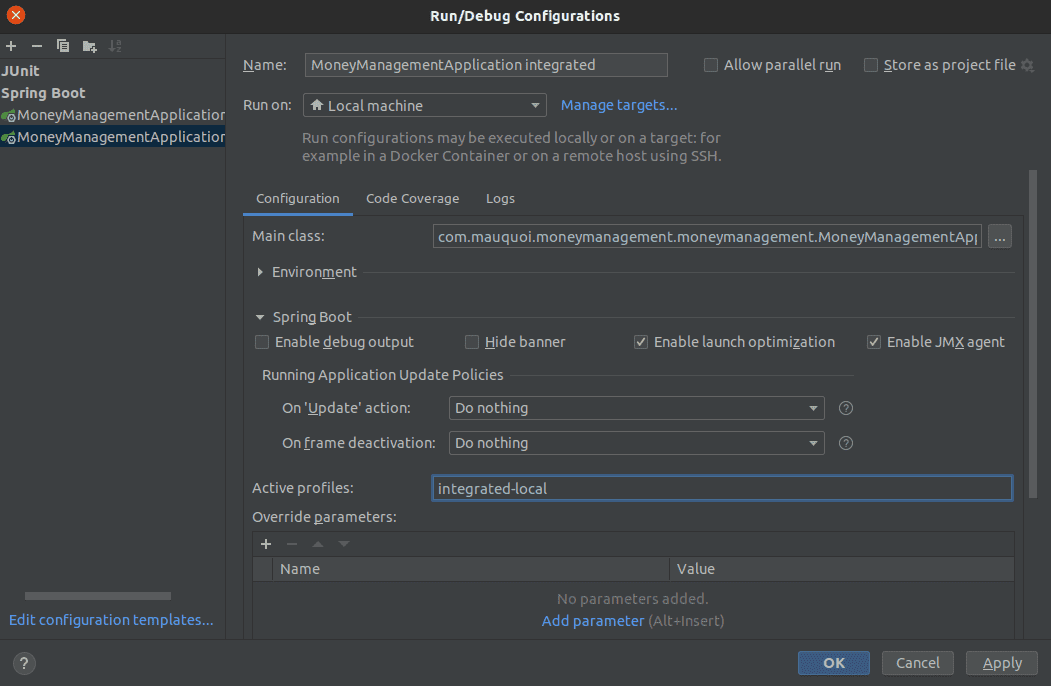1051x686 pixels.
Task: Click the configuration list horizontal scrollbar
Action: tap(98, 595)
